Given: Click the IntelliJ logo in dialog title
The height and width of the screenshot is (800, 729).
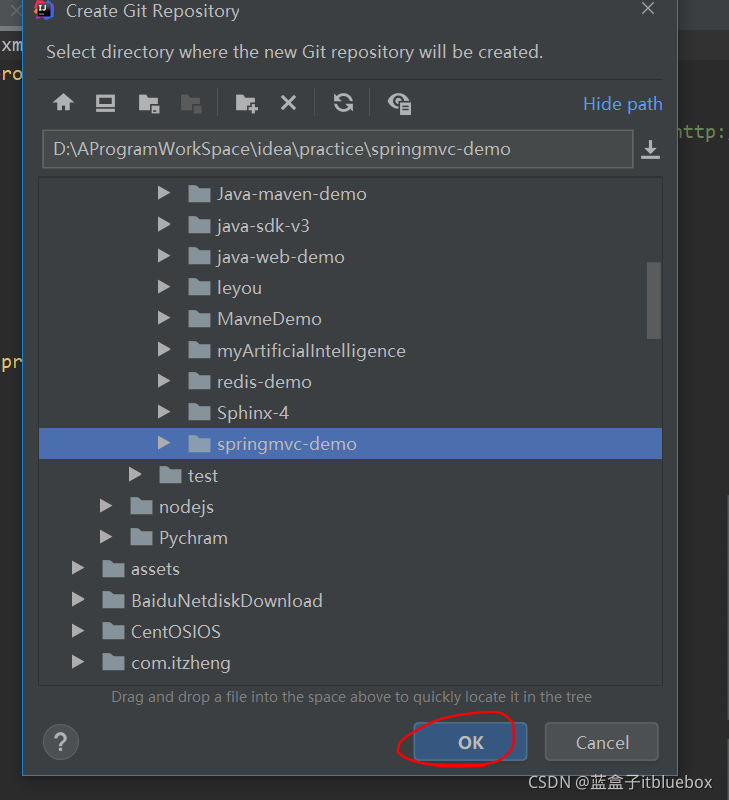Looking at the screenshot, I should (x=44, y=10).
